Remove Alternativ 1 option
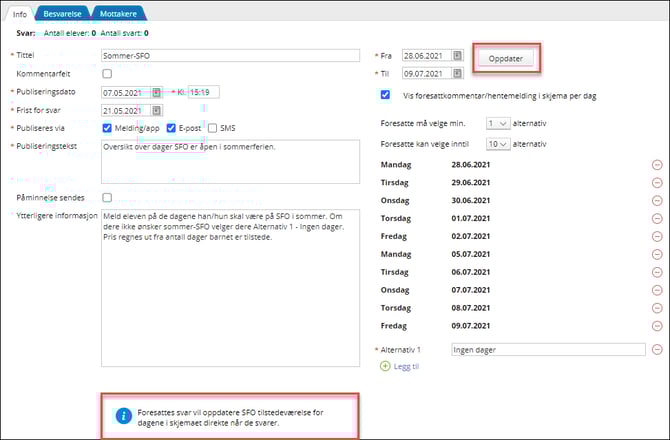The image size is (670, 440). (x=657, y=350)
